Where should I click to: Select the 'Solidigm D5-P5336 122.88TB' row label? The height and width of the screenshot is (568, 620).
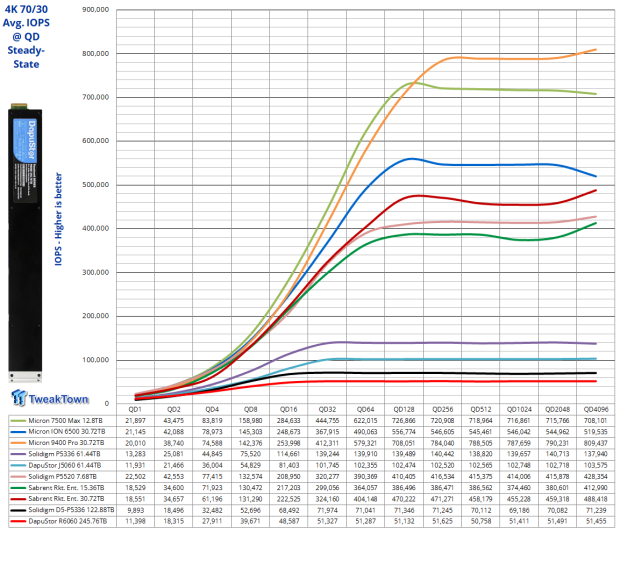tap(71, 510)
